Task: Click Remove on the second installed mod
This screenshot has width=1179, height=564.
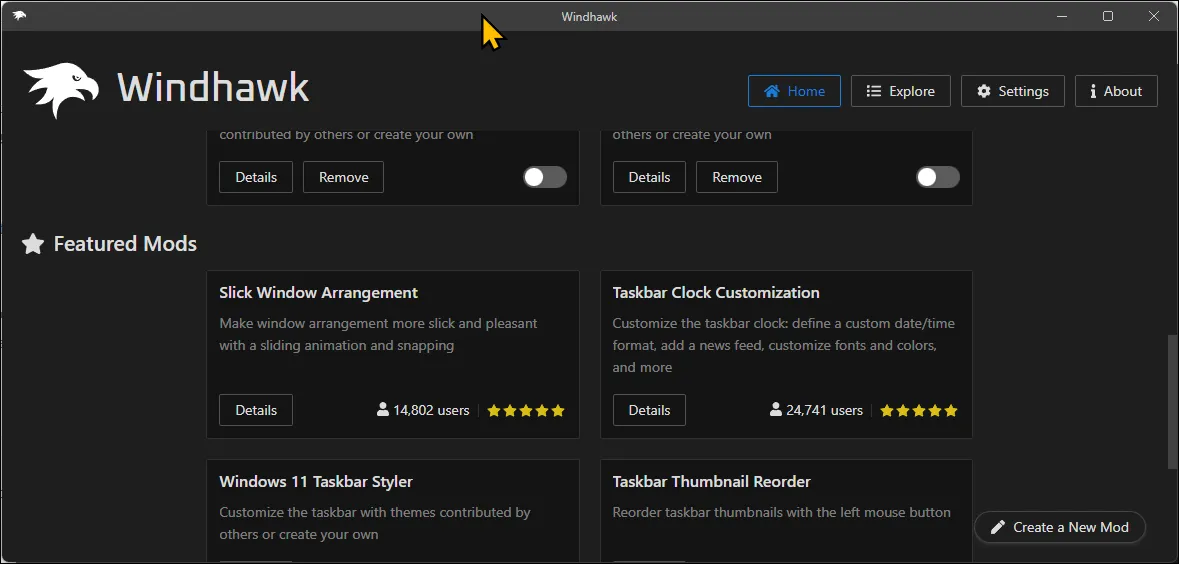Action: coord(737,177)
